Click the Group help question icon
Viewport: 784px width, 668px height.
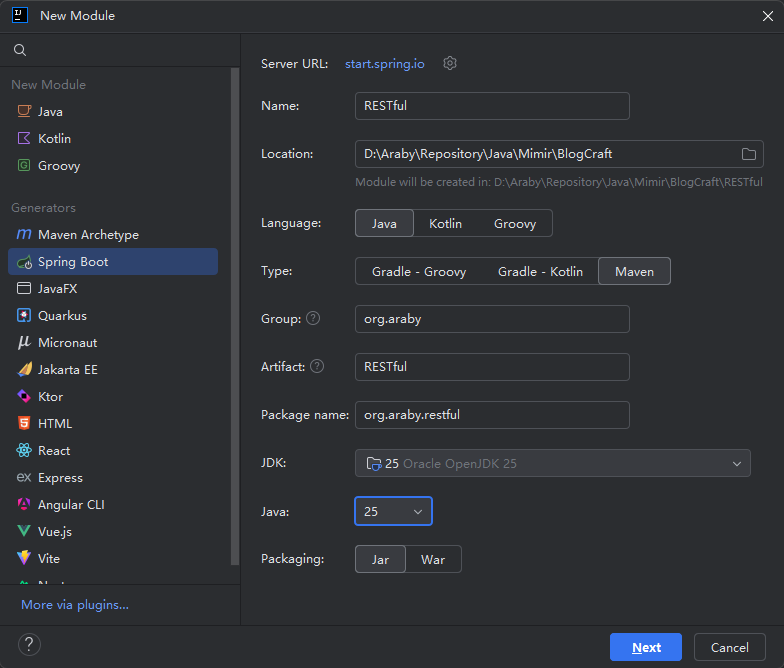click(313, 318)
